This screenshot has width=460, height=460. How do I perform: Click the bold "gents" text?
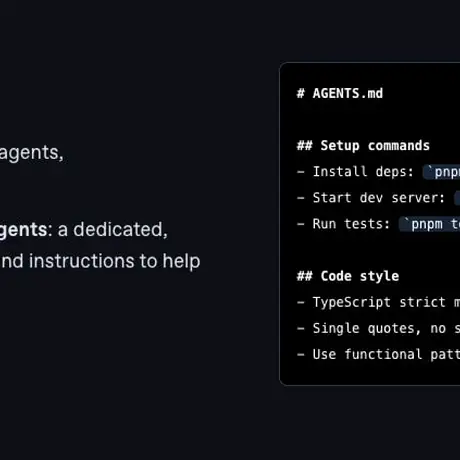tap(23, 231)
